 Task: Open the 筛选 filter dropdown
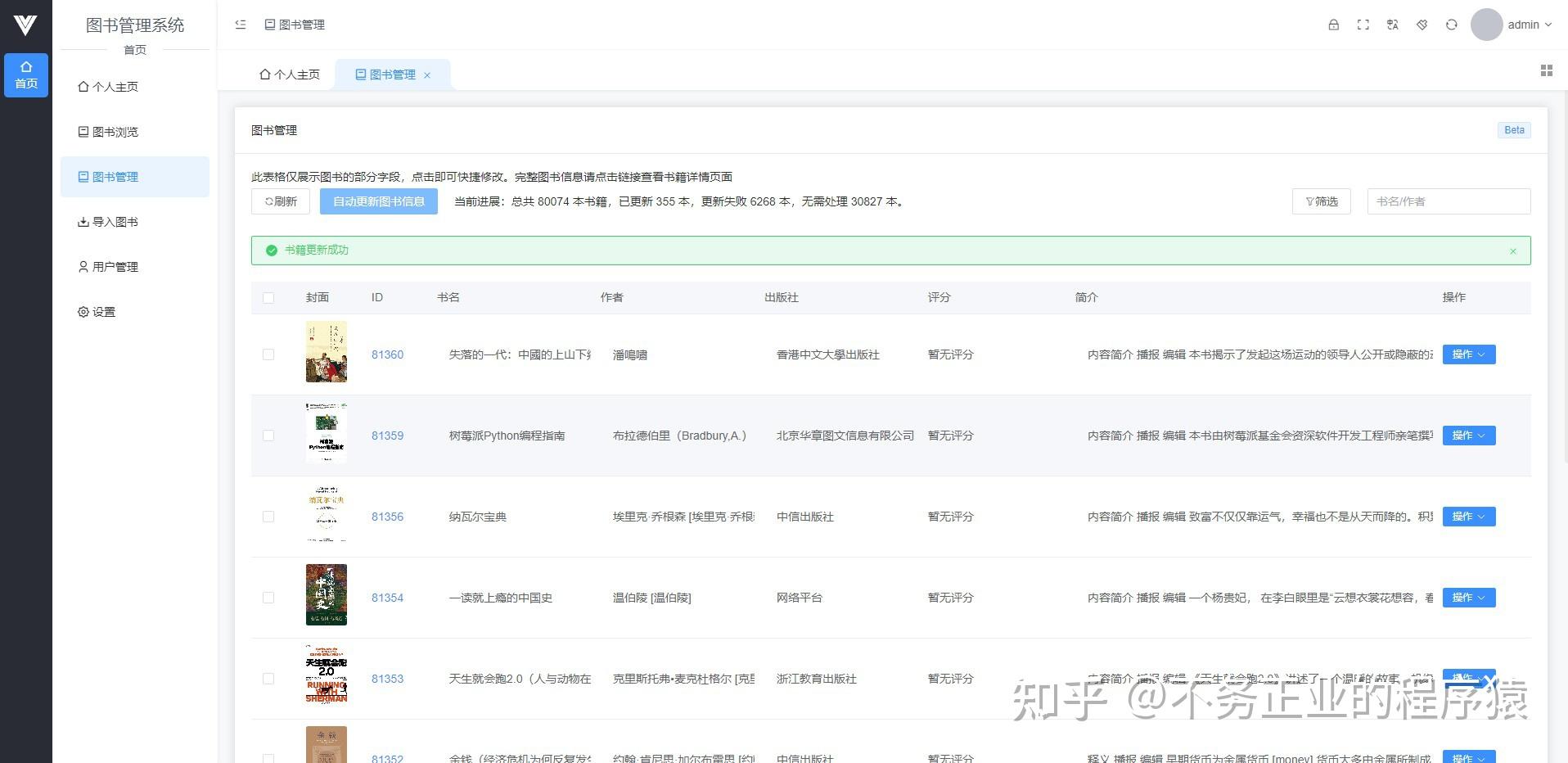click(x=1321, y=201)
